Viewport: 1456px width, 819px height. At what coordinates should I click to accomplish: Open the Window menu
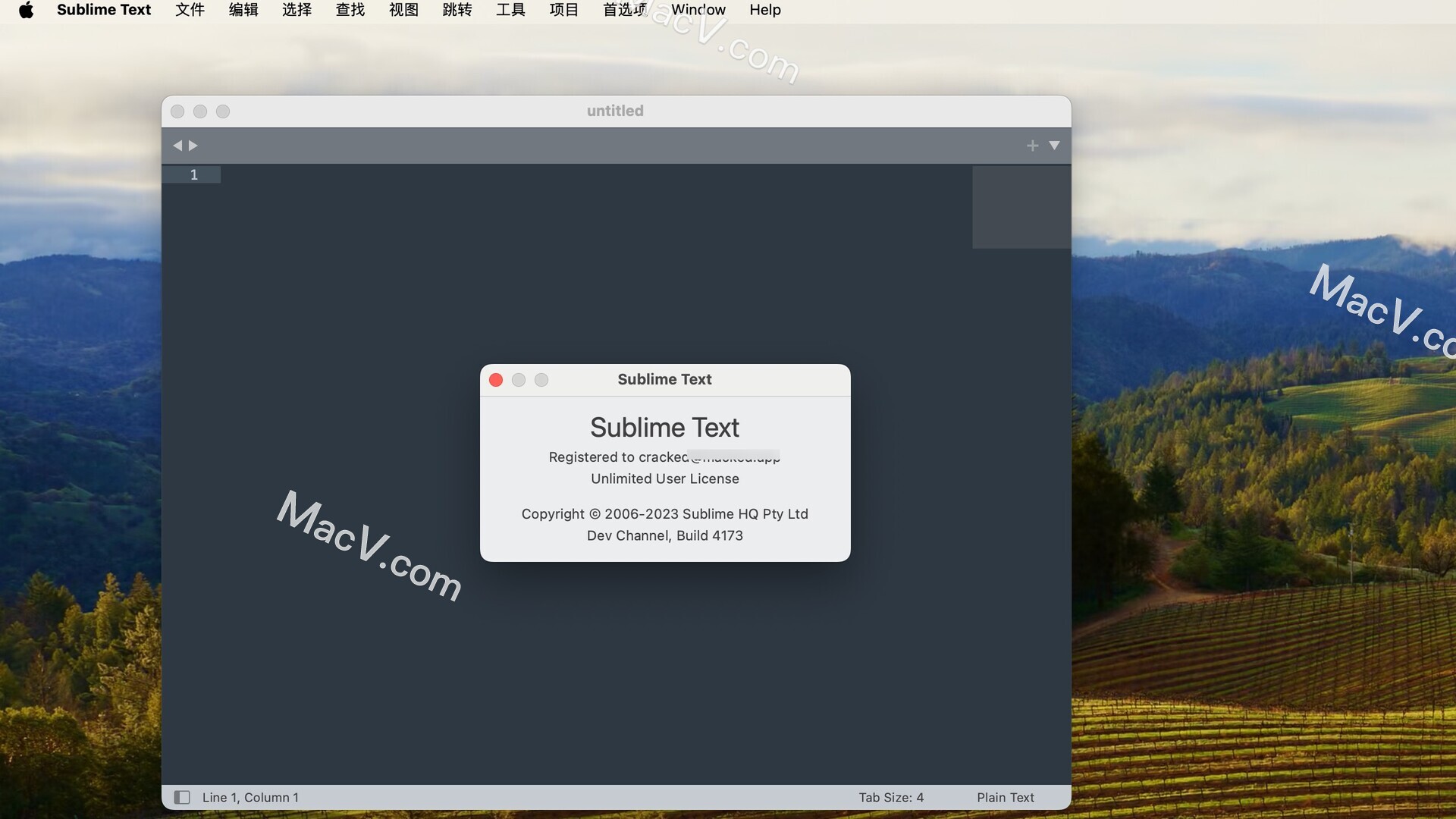pos(698,10)
